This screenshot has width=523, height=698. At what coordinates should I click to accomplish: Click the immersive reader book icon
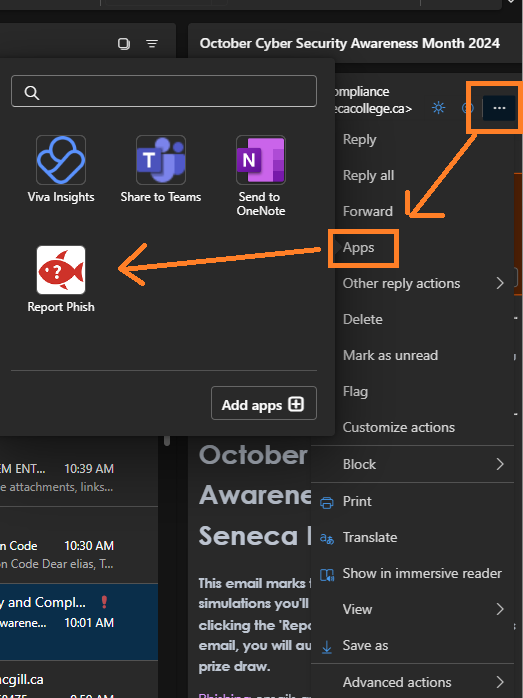pyautogui.click(x=327, y=575)
